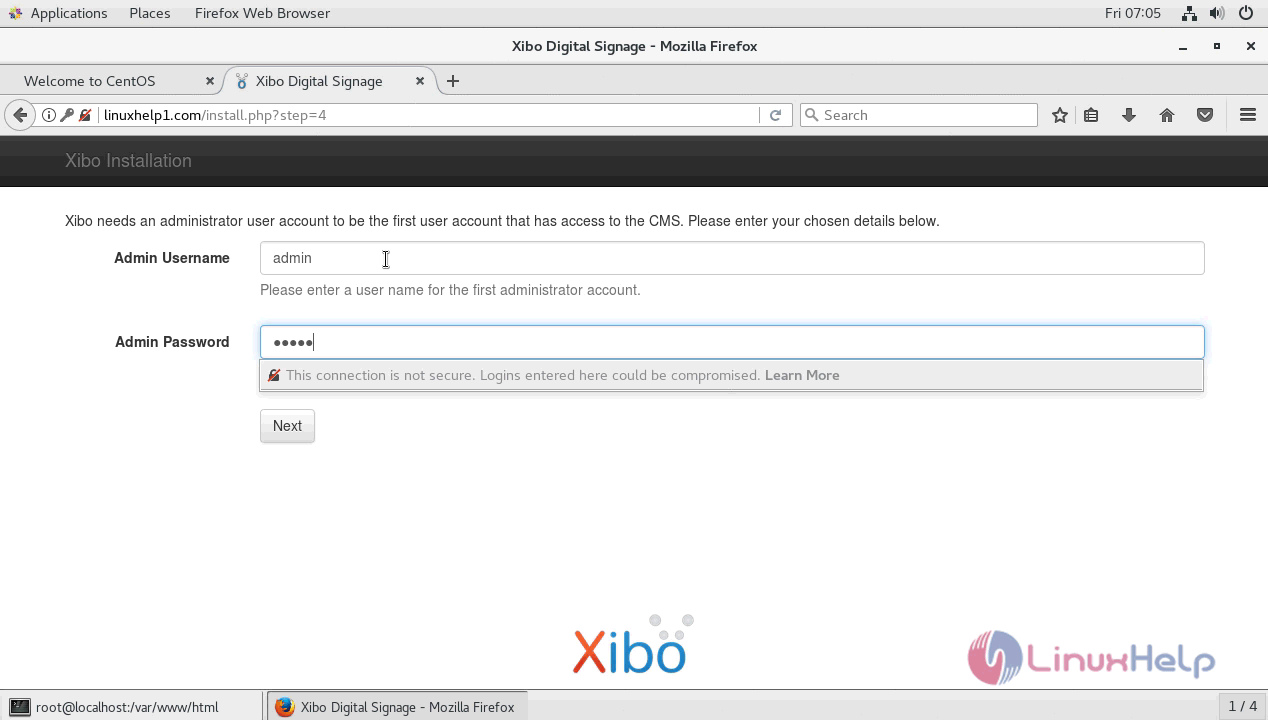The image size is (1268, 720).
Task: Click the Admin Password label
Action: 172,342
